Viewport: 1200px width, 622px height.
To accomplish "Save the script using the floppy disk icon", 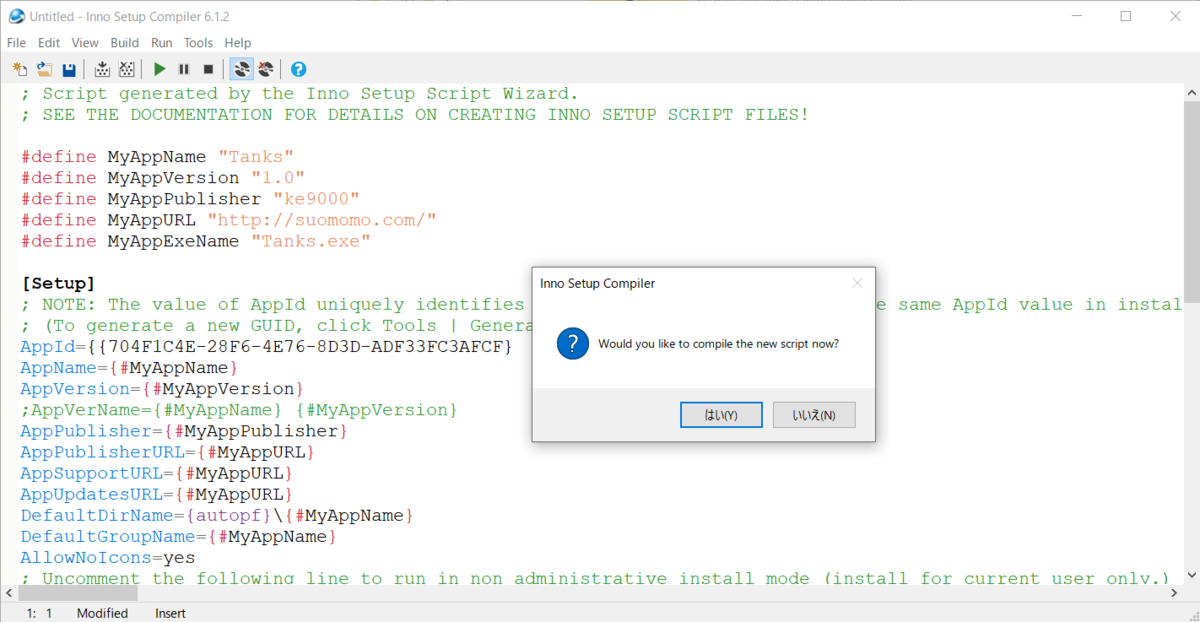I will (x=69, y=69).
